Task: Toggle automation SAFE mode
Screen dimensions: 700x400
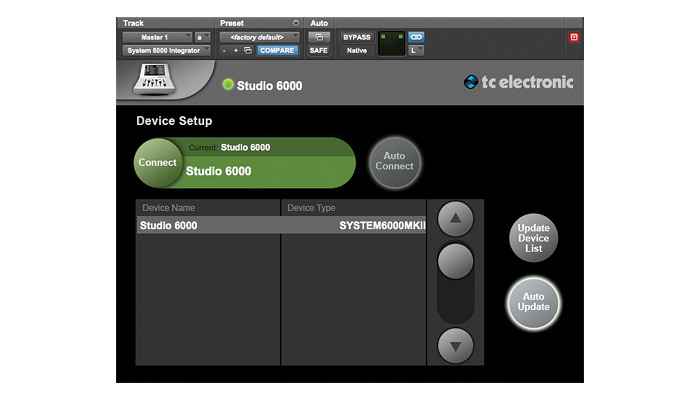Action: 319,50
